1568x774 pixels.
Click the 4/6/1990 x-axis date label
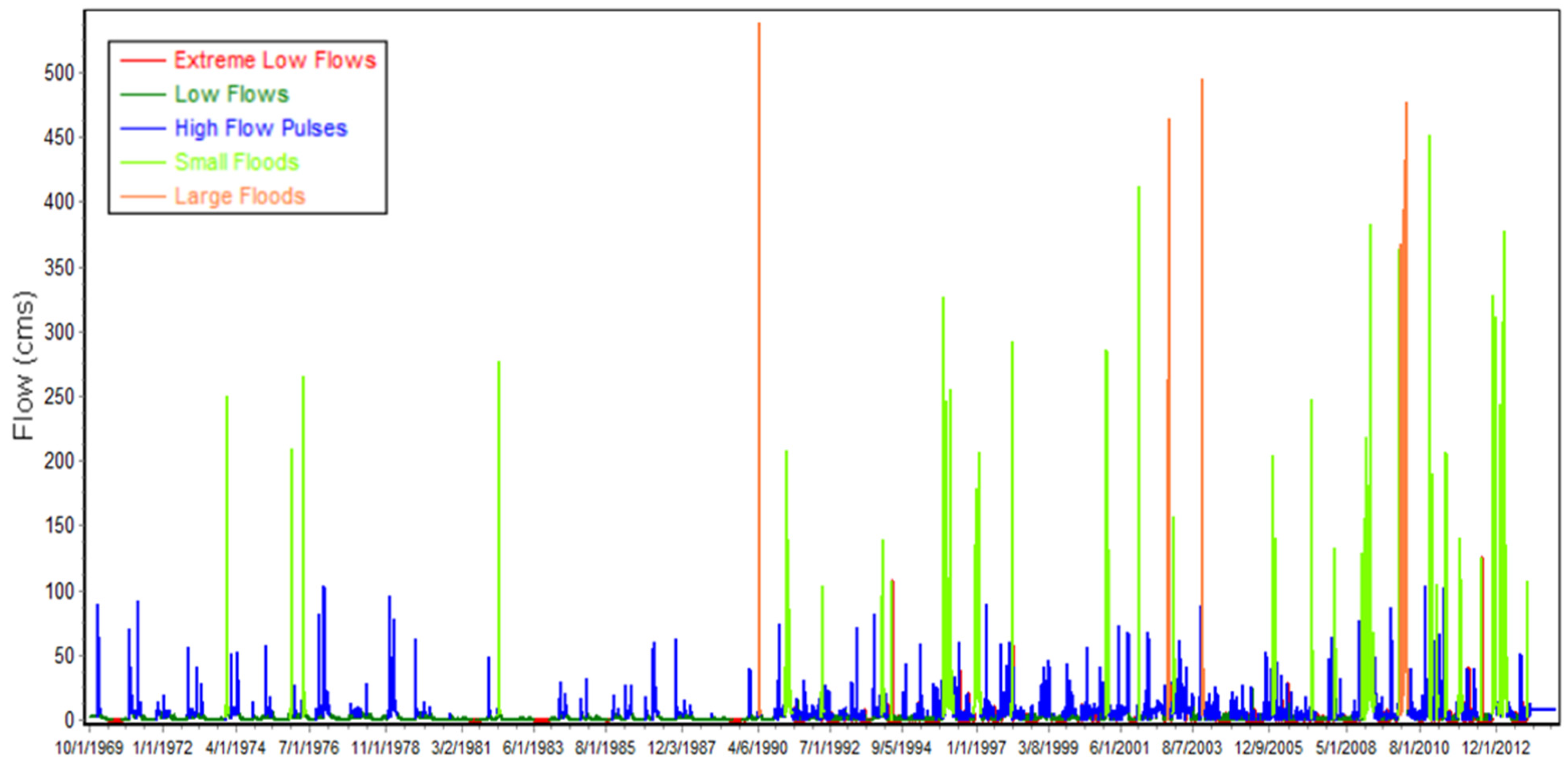758,748
